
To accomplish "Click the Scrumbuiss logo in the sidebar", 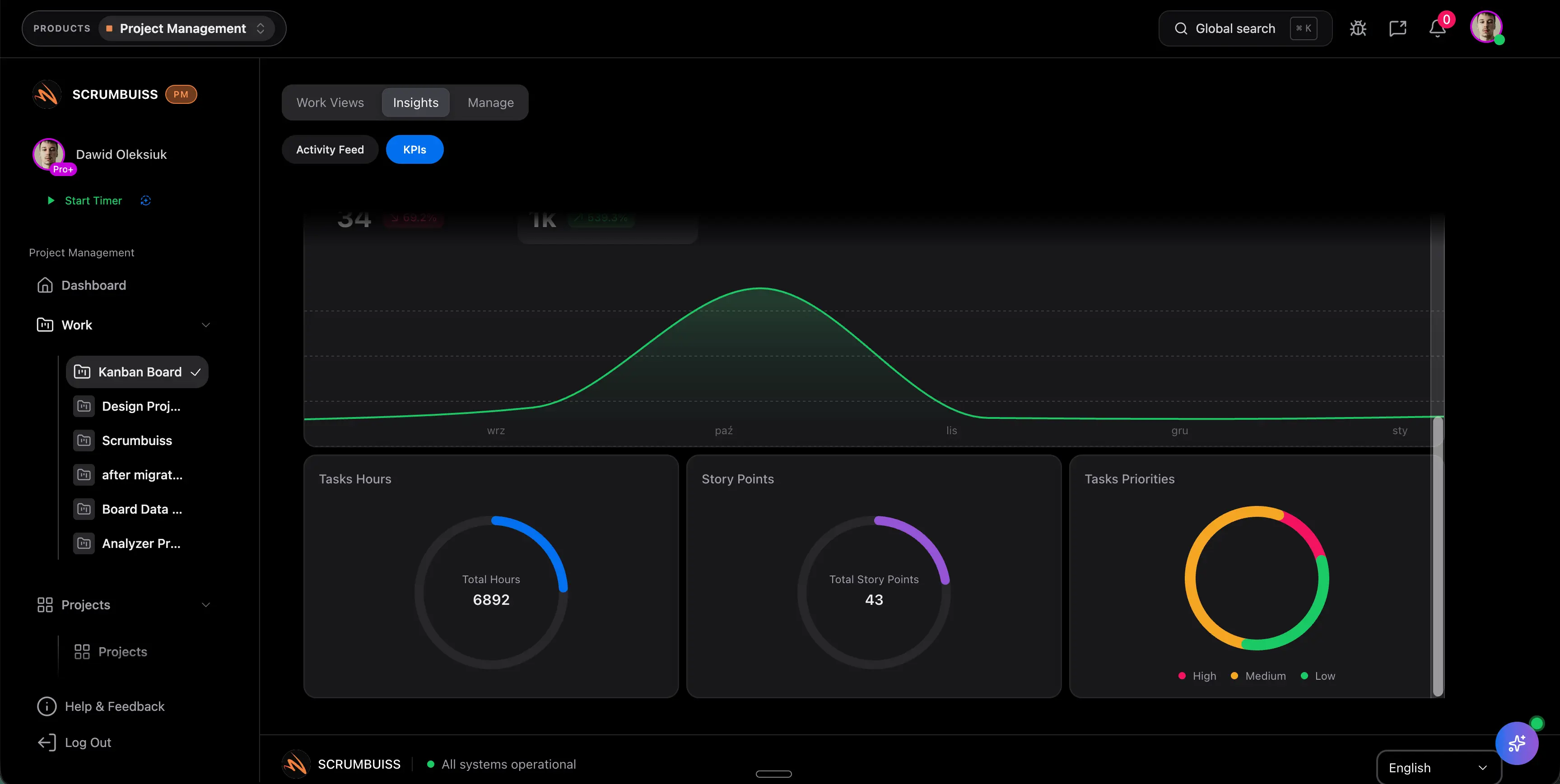I will tap(47, 94).
